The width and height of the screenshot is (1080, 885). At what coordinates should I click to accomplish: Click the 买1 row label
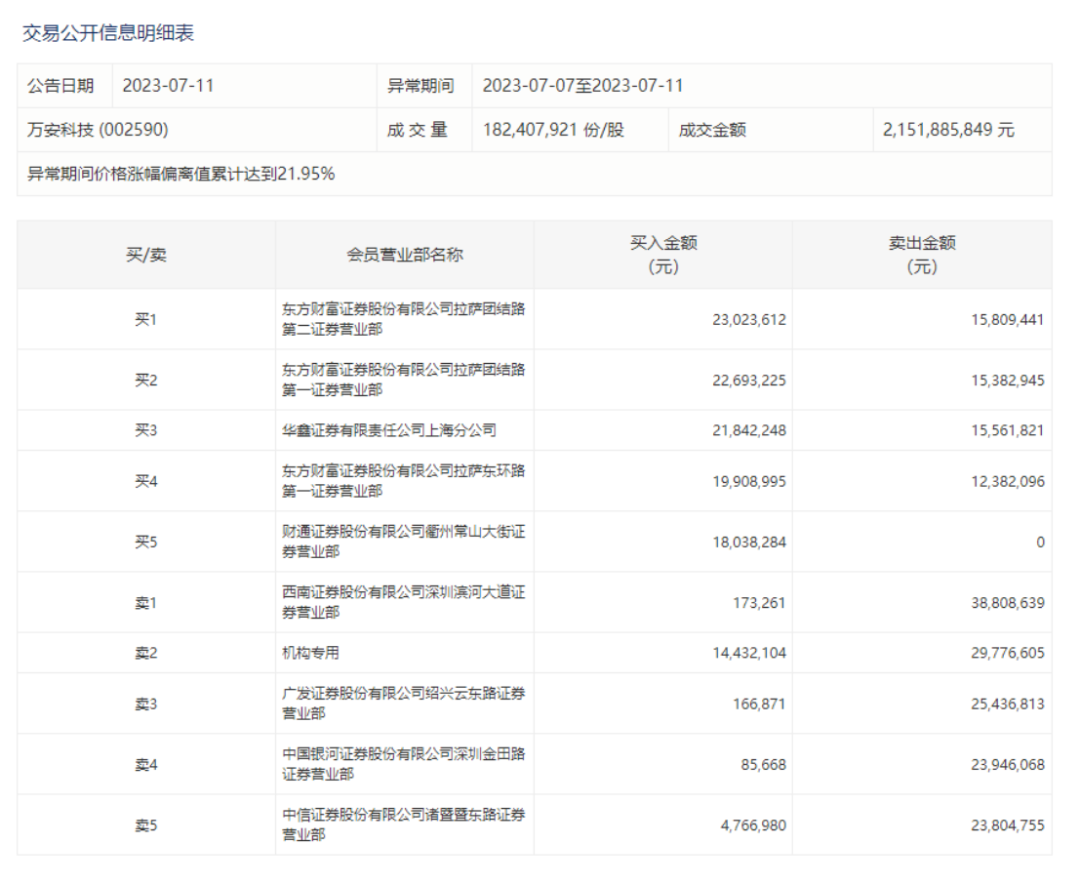pyautogui.click(x=146, y=320)
